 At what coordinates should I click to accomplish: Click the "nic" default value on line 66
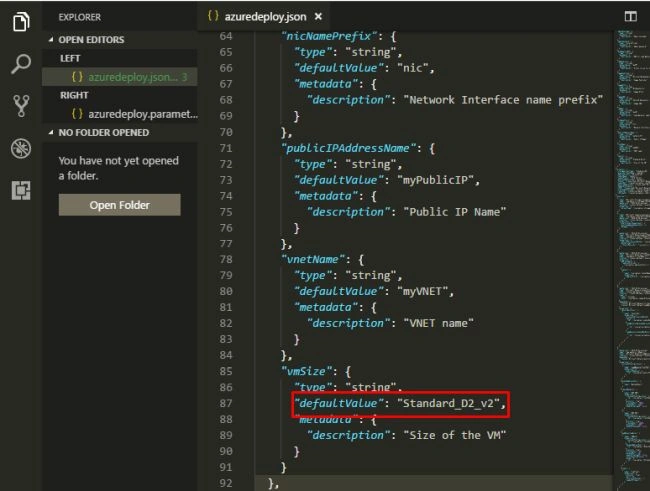pyautogui.click(x=412, y=68)
